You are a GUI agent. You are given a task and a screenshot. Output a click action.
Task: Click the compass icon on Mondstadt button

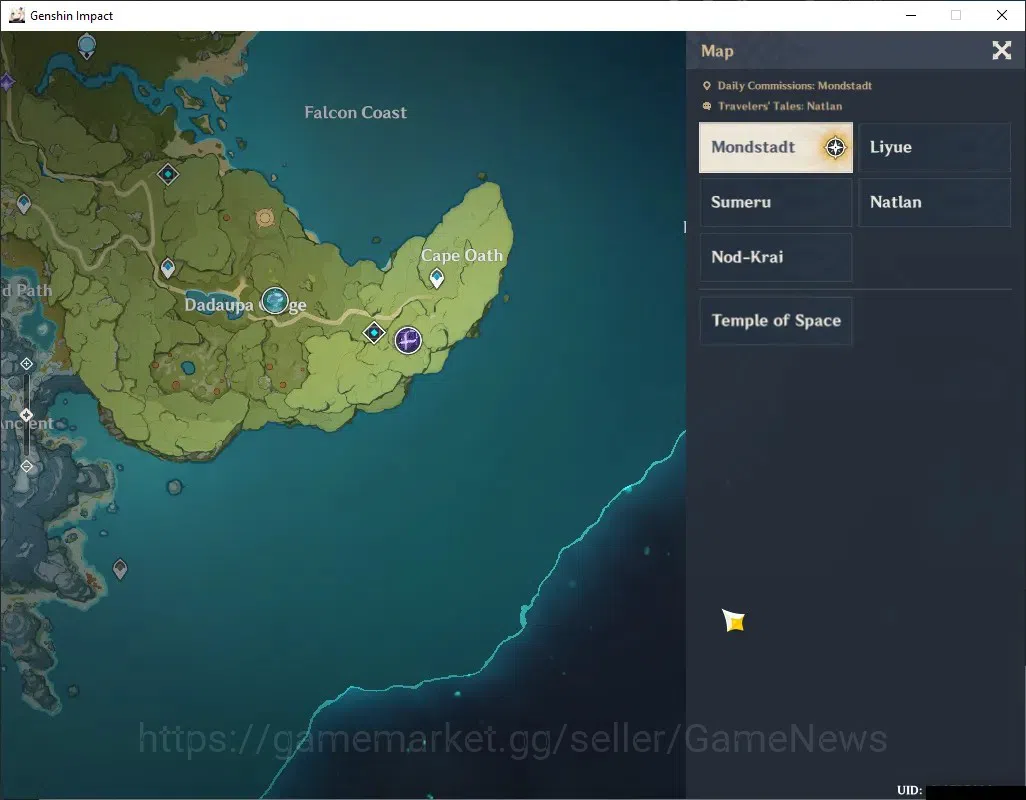[x=835, y=147]
